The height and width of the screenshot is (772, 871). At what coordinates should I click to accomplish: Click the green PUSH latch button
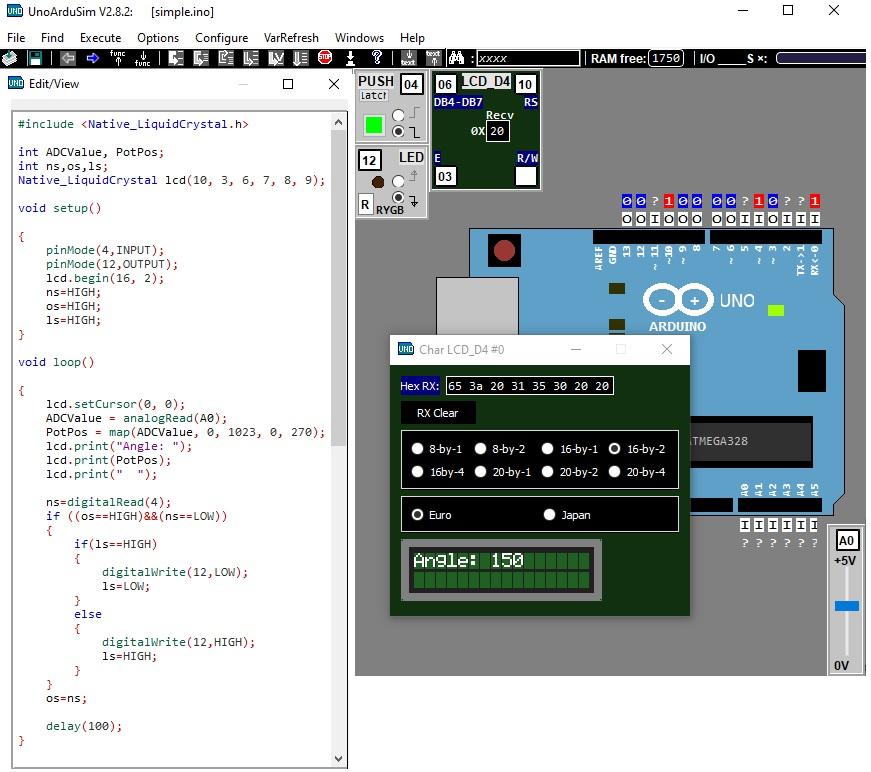point(374,125)
